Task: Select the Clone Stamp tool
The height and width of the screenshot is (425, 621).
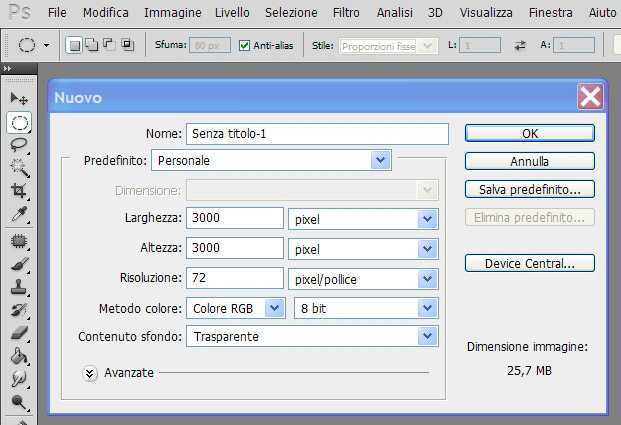Action: [19, 287]
